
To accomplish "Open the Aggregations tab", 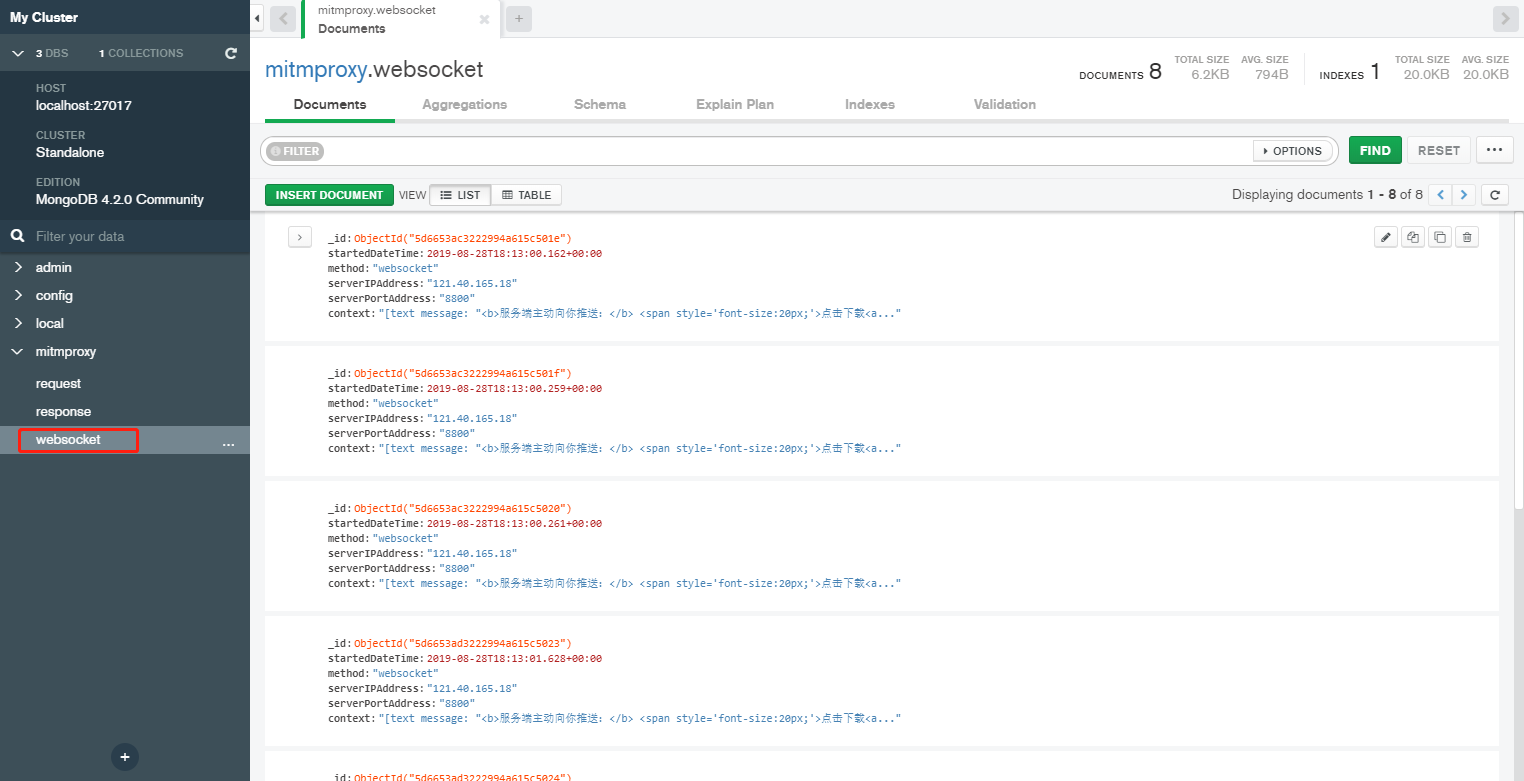I will 464,104.
